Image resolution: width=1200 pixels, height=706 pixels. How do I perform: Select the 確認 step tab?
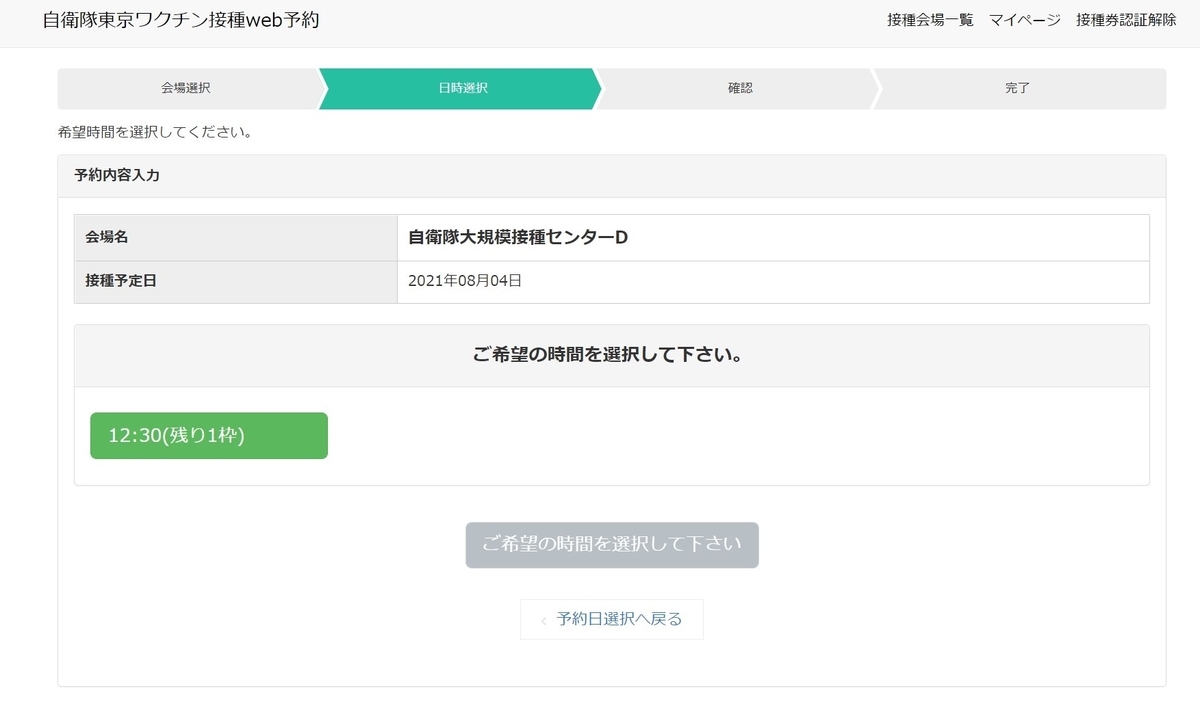pyautogui.click(x=738, y=88)
